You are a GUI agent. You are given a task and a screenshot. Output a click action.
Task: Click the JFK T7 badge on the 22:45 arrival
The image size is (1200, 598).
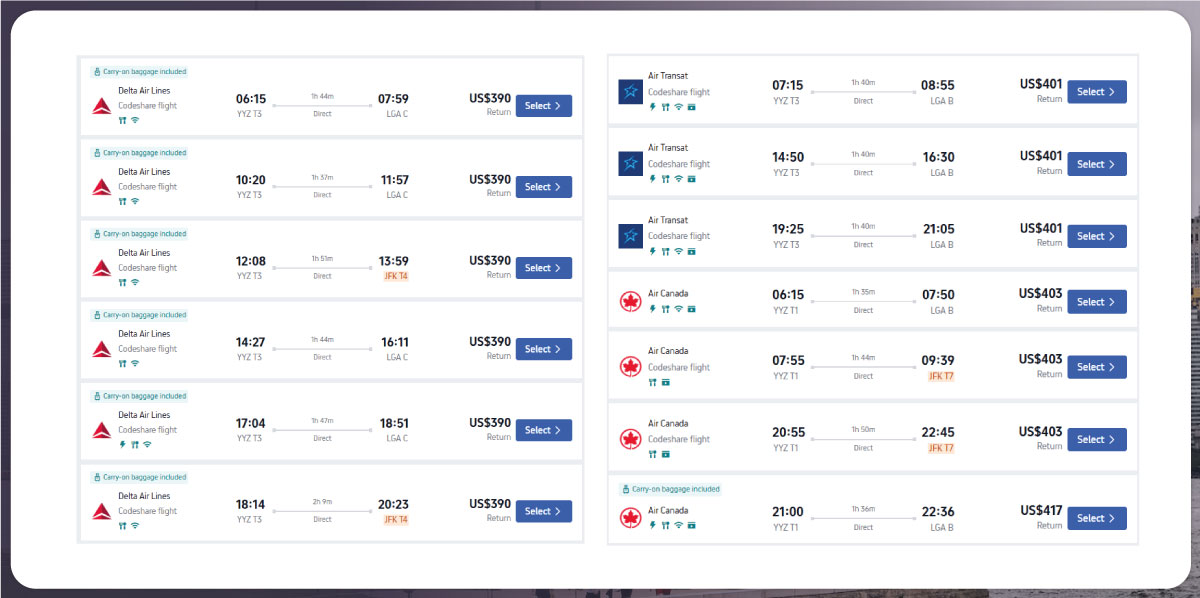pyautogui.click(x=940, y=448)
